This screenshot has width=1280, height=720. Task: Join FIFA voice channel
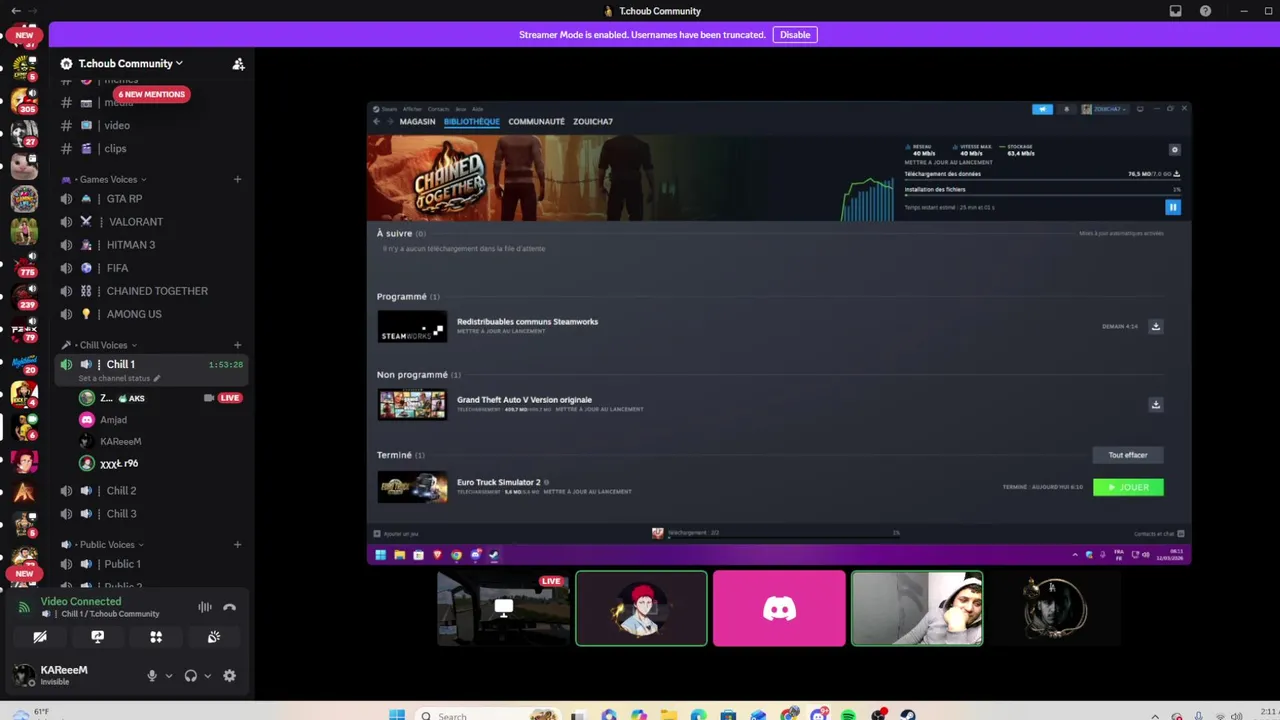click(152, 267)
